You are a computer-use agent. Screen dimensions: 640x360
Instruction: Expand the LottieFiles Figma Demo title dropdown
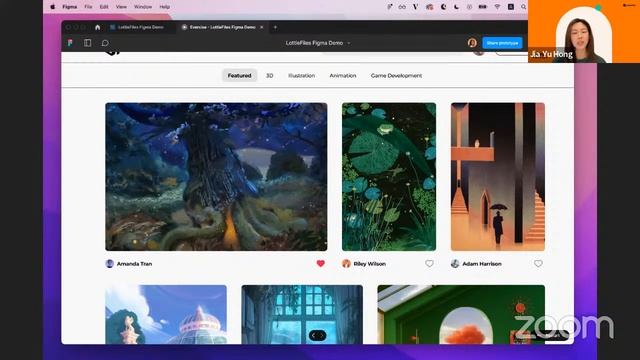pyautogui.click(x=349, y=43)
